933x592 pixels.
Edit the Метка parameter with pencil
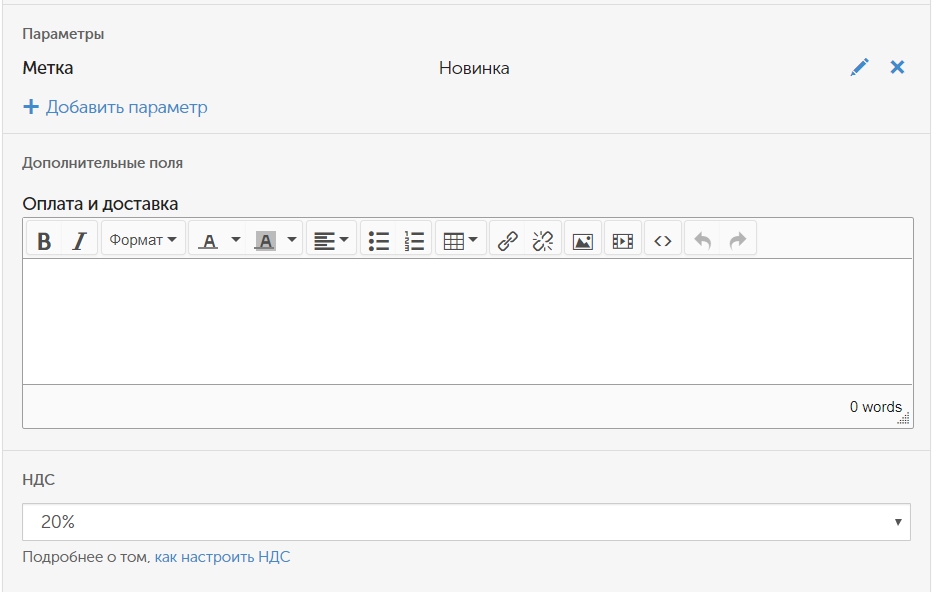tap(859, 68)
